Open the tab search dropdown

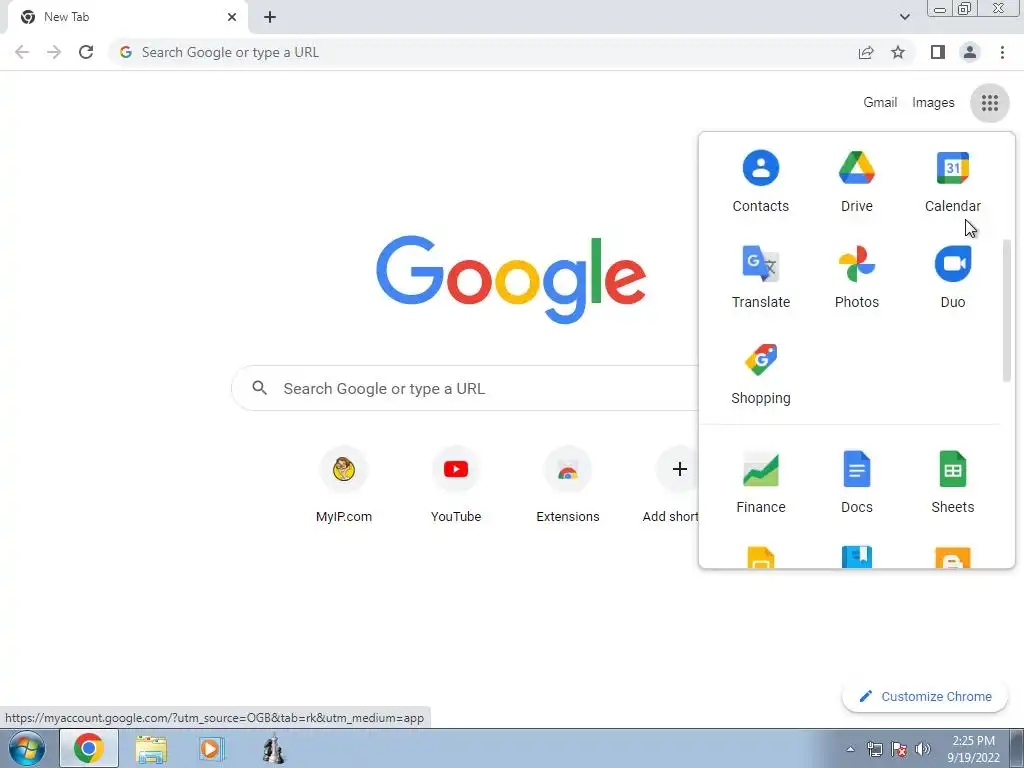pyautogui.click(x=904, y=17)
